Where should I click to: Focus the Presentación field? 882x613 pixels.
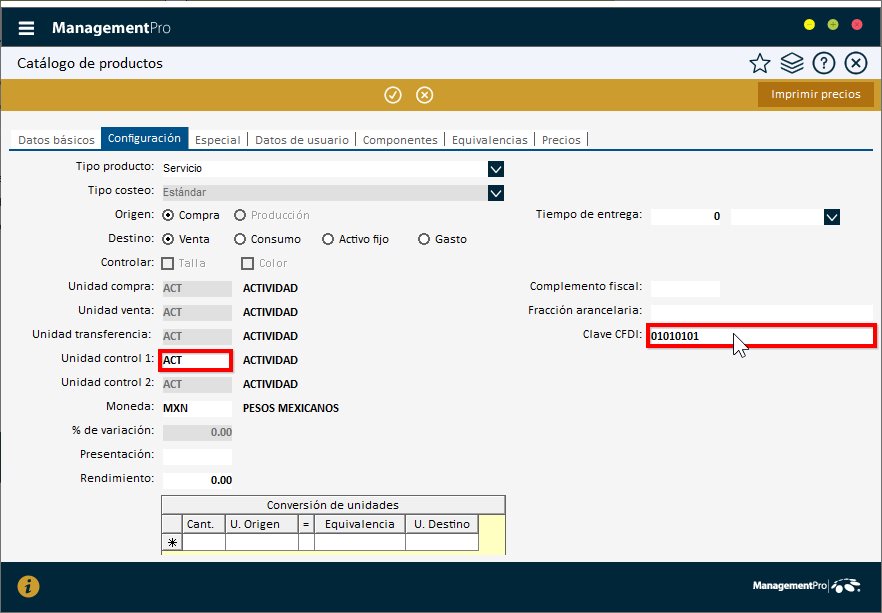[x=197, y=456]
